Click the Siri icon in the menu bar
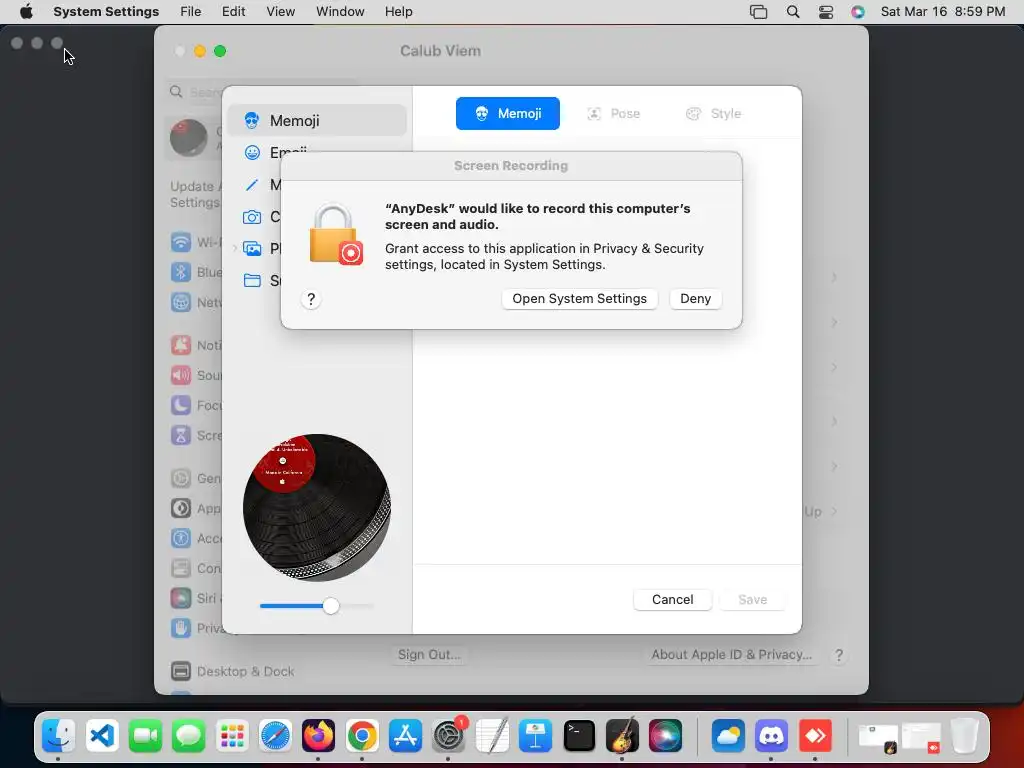Screen dimensions: 1024x768 [x=857, y=12]
